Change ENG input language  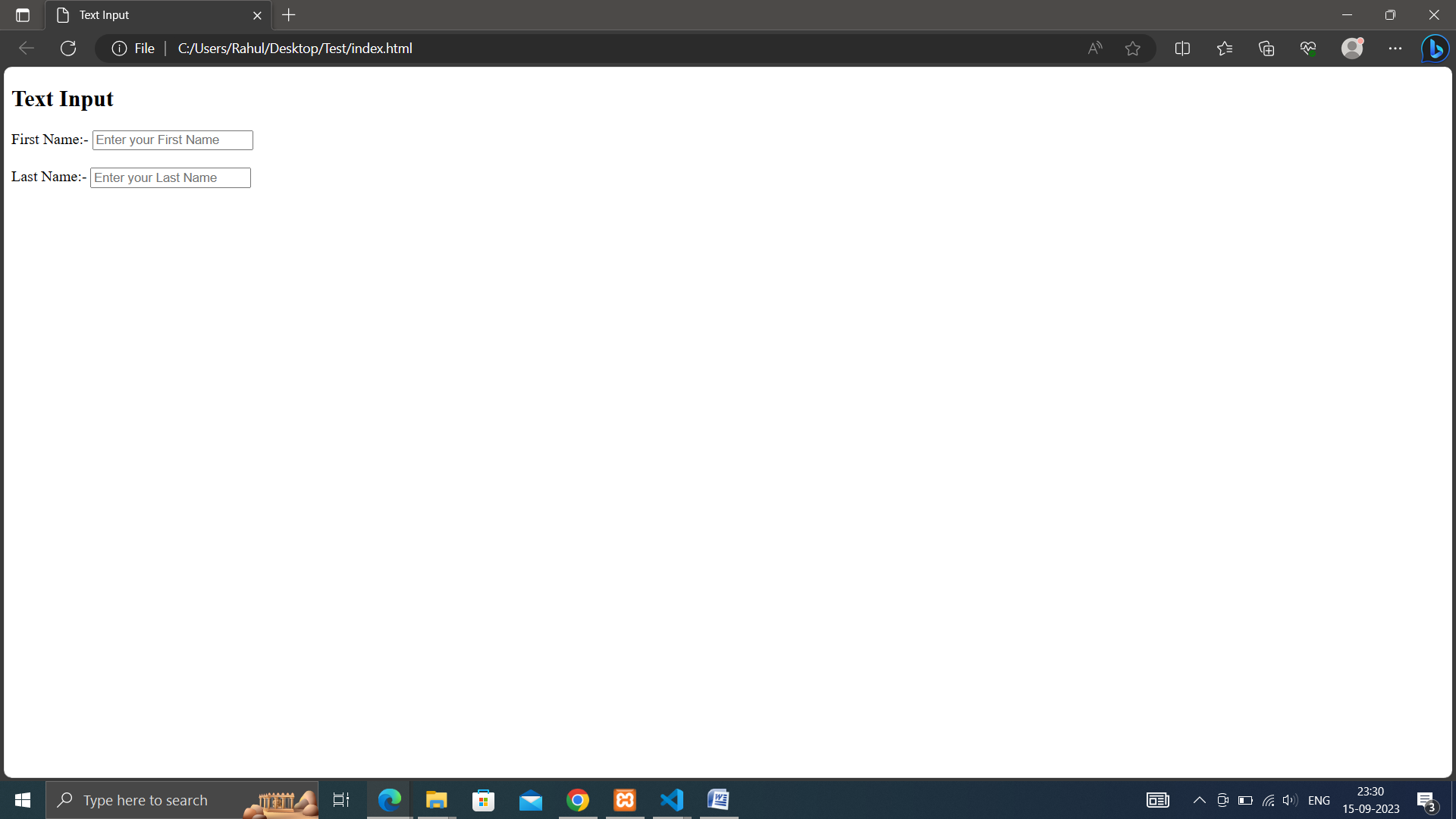[1319, 801]
